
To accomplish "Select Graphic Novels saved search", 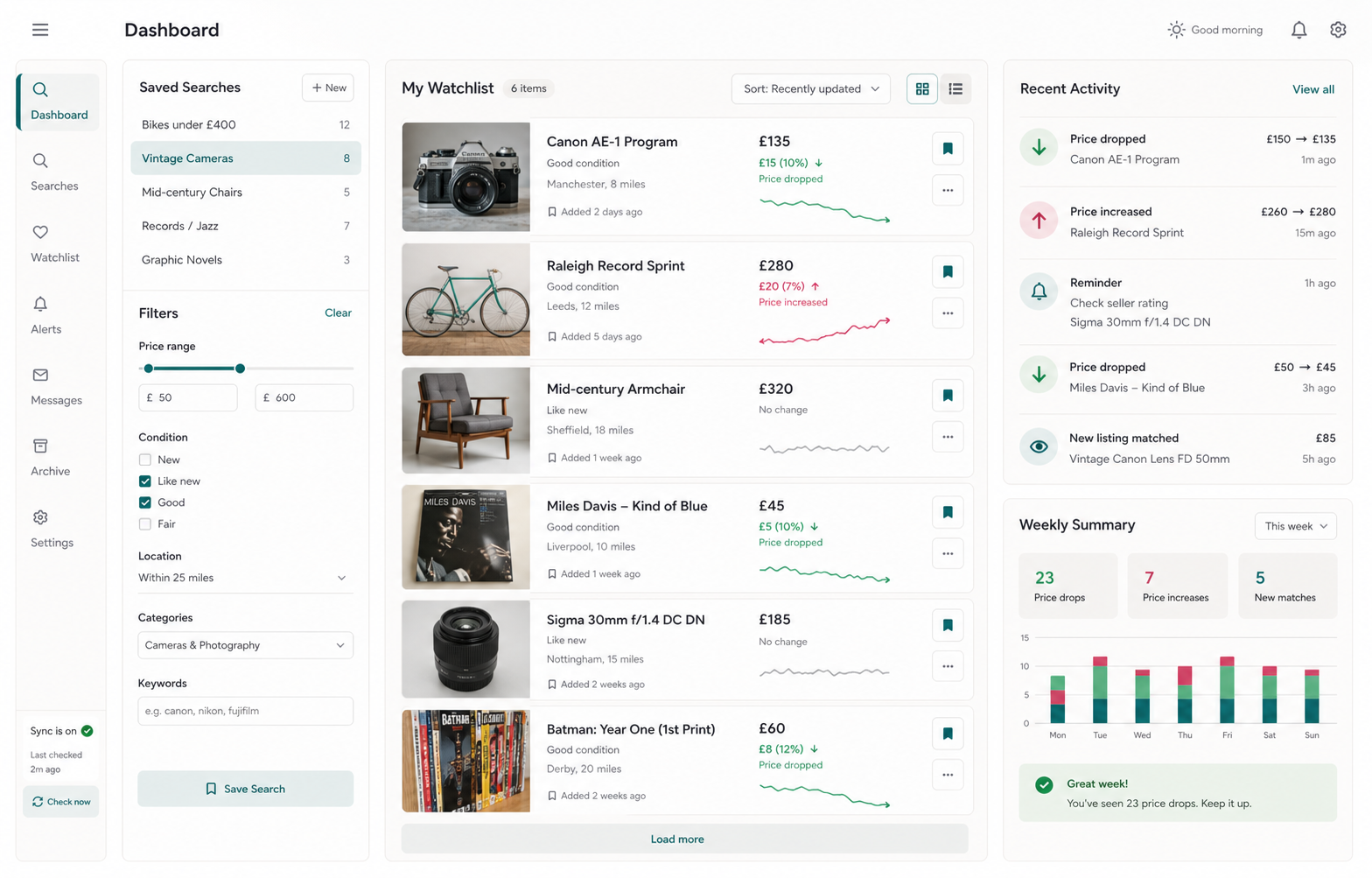I will coord(245,260).
